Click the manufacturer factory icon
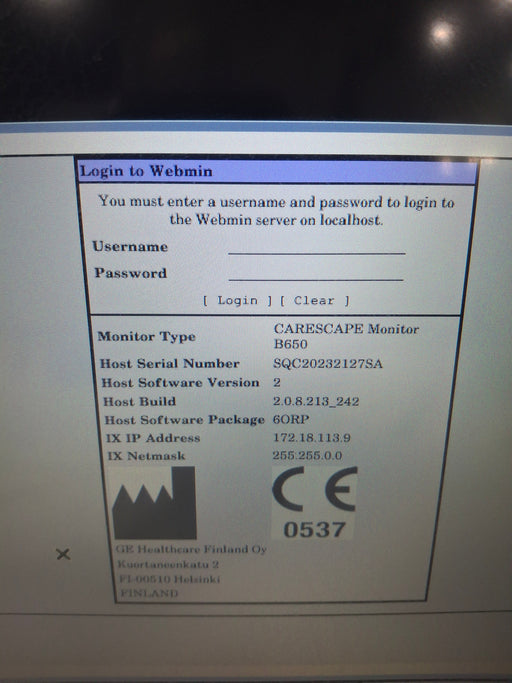 (x=154, y=503)
